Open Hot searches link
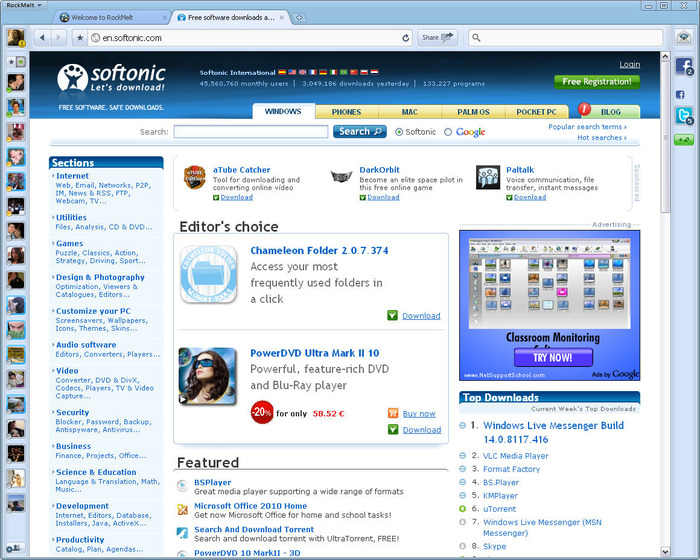Viewport: 700px width, 560px height. pyautogui.click(x=602, y=138)
